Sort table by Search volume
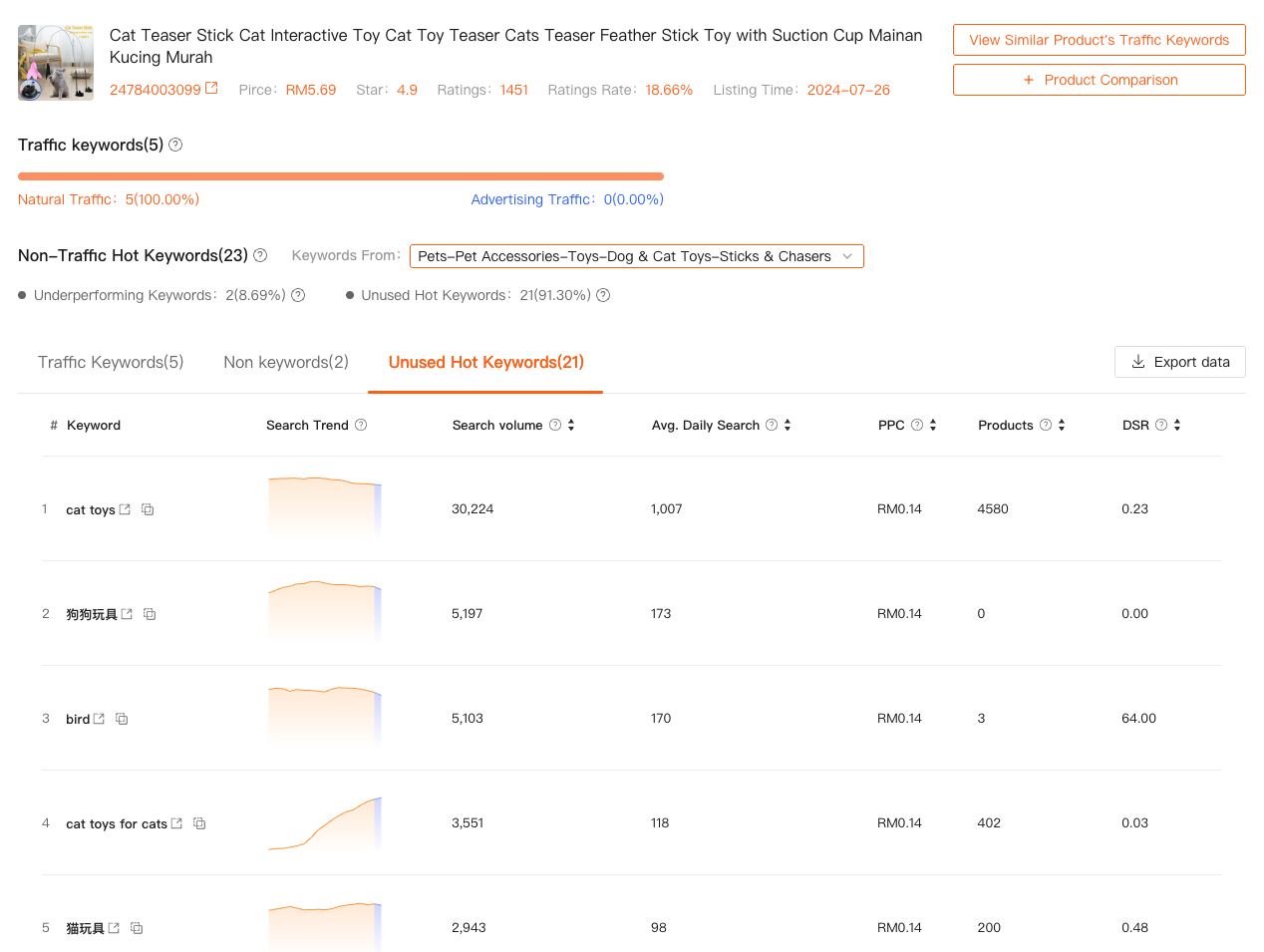Image resolution: width=1264 pixels, height=952 pixels. (571, 425)
